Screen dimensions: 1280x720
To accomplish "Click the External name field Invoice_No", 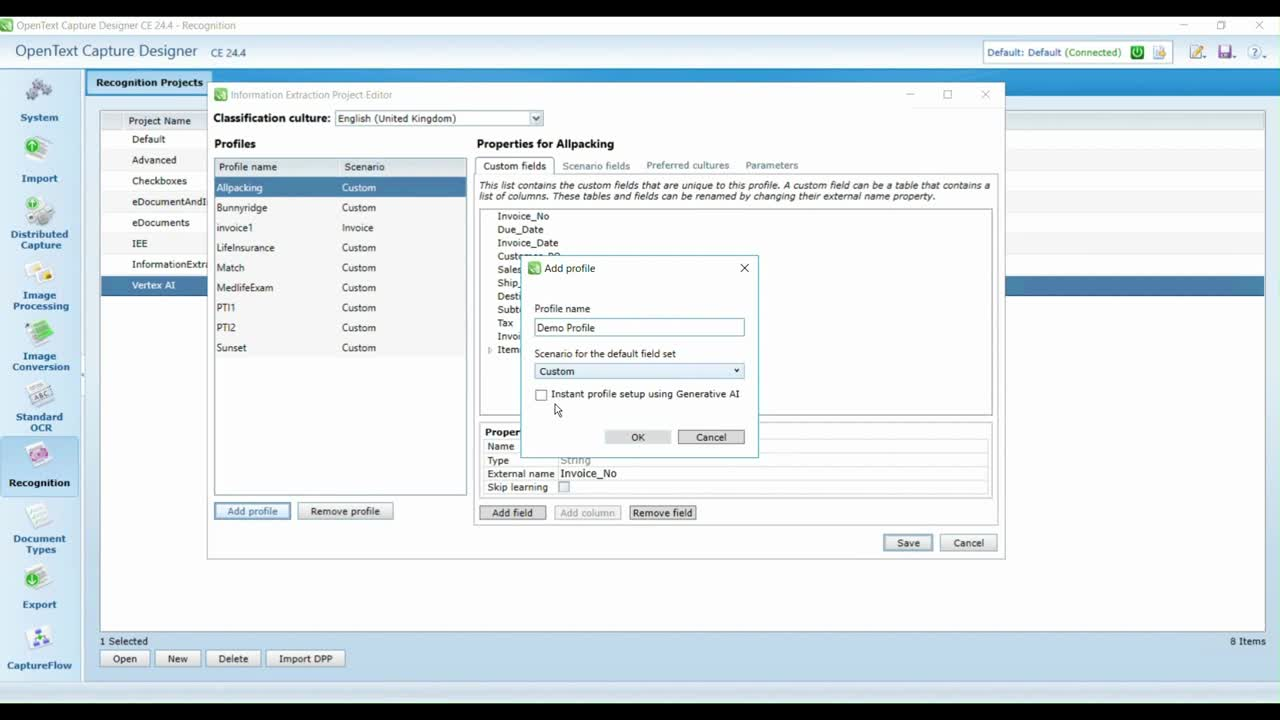I will [773, 474].
